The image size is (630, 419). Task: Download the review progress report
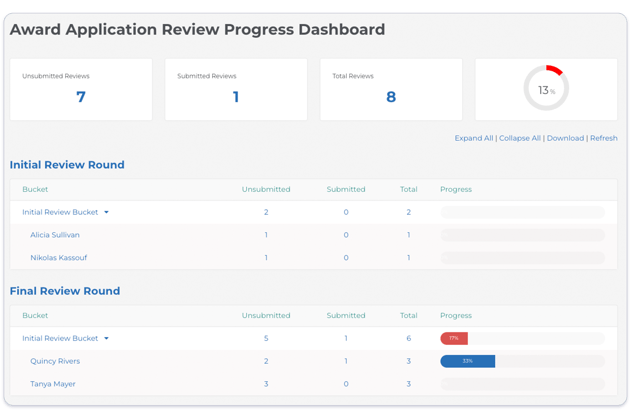click(565, 138)
